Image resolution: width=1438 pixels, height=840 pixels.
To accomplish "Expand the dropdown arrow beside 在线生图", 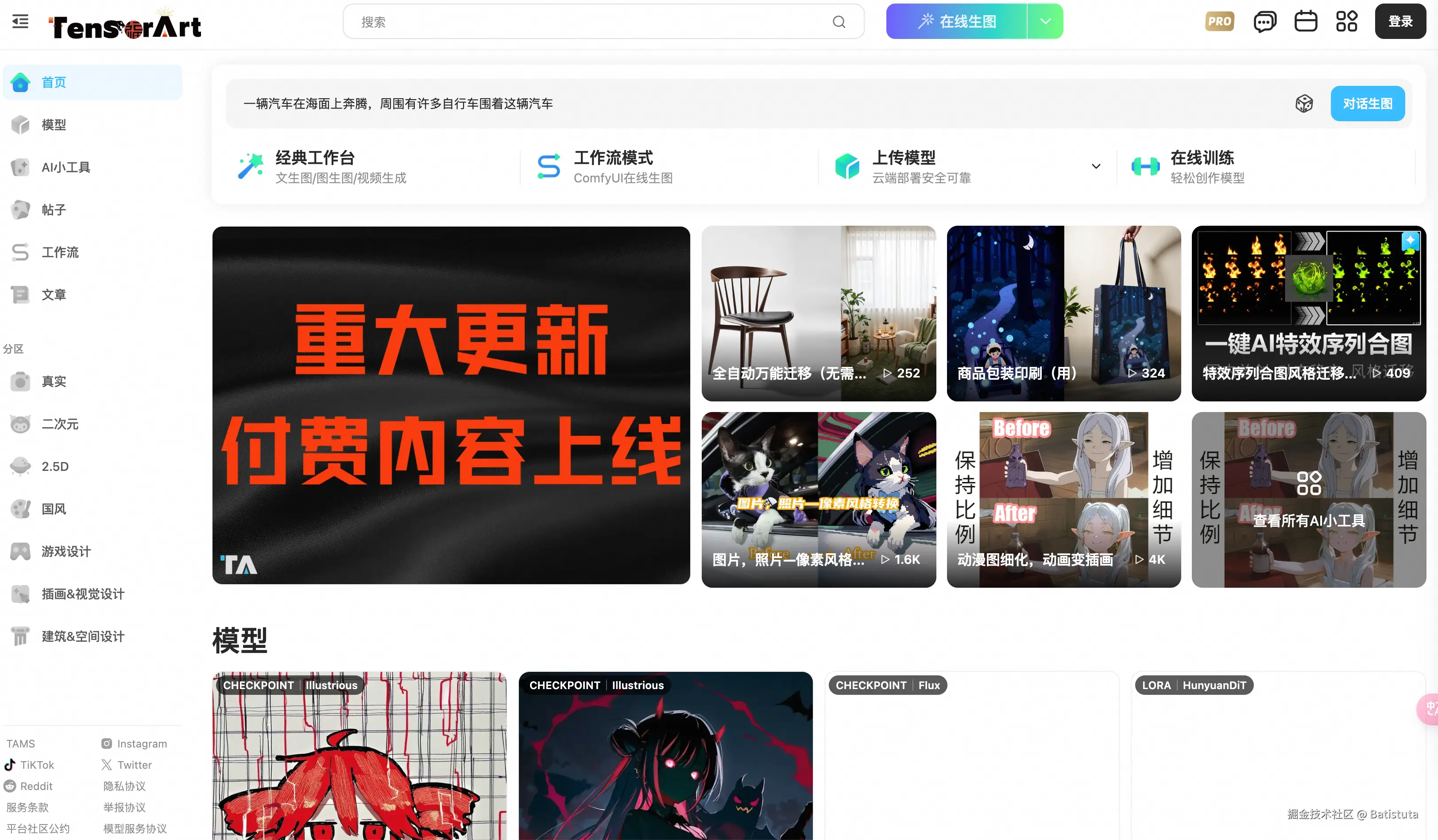I will [x=1045, y=22].
